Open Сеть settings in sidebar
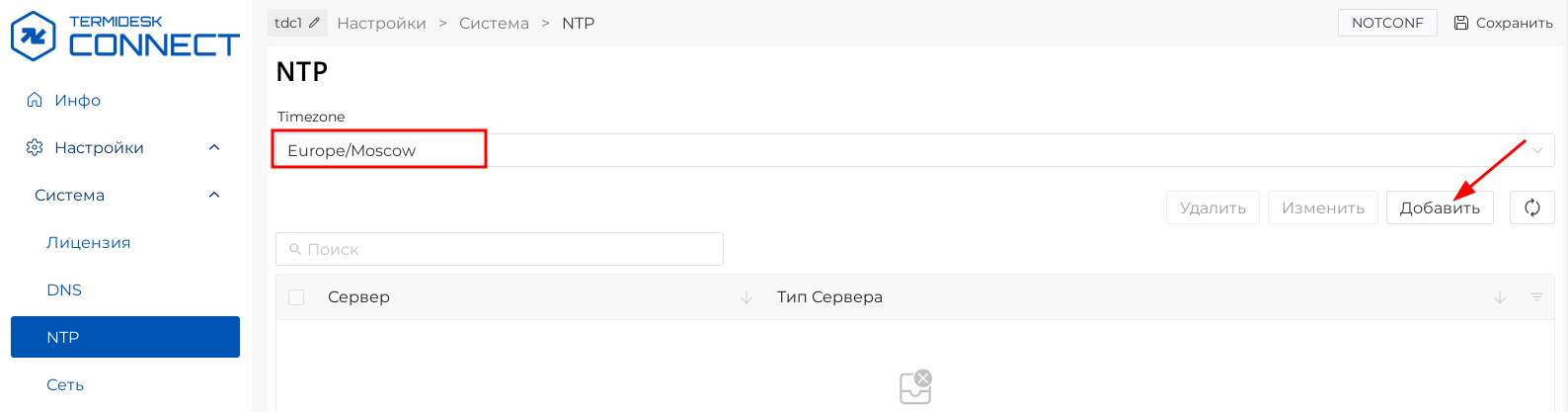The width and height of the screenshot is (1568, 412). click(x=65, y=385)
